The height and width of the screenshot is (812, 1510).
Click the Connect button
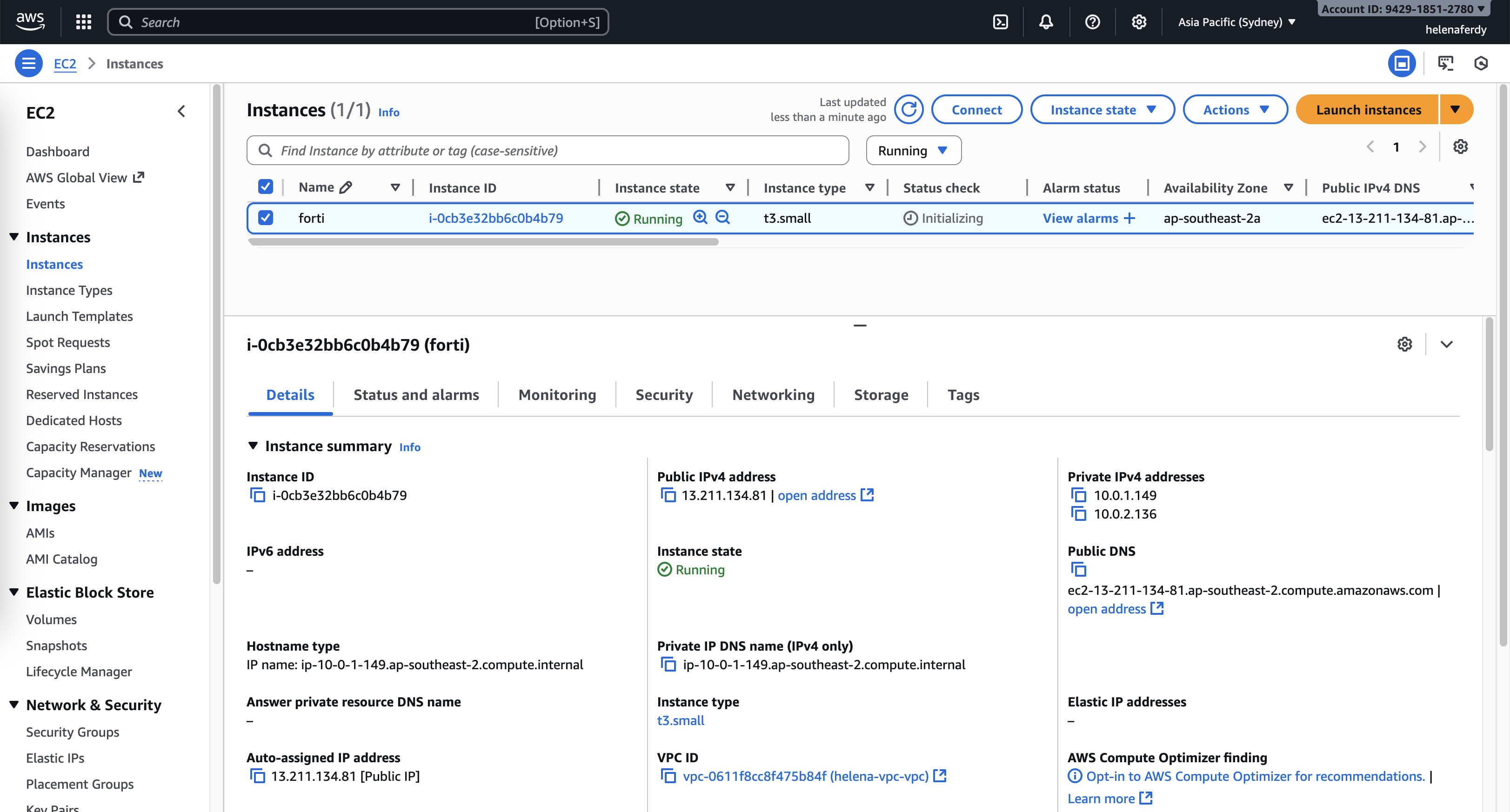click(x=976, y=110)
